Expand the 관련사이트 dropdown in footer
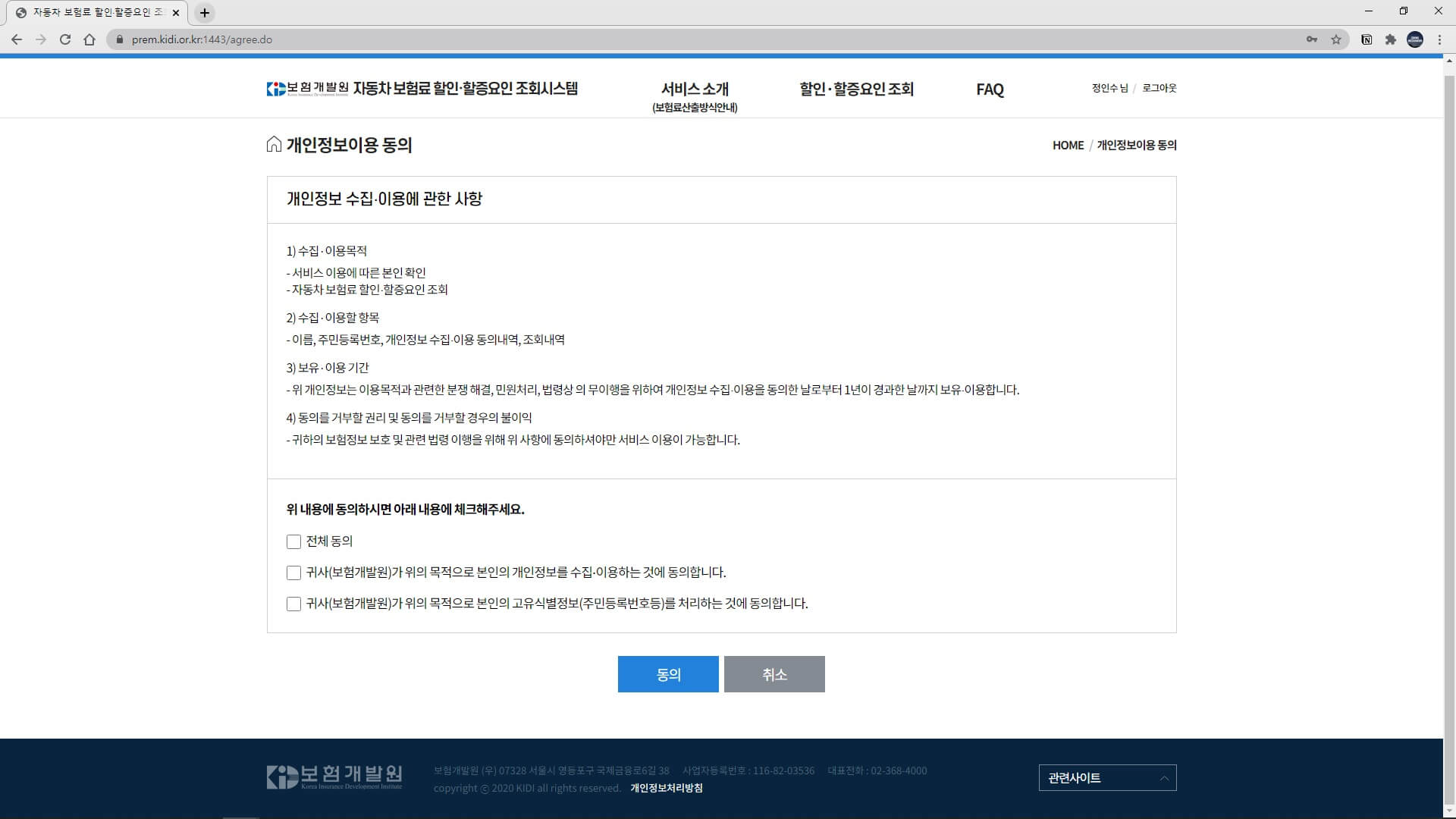This screenshot has width=1456, height=819. [x=1107, y=777]
